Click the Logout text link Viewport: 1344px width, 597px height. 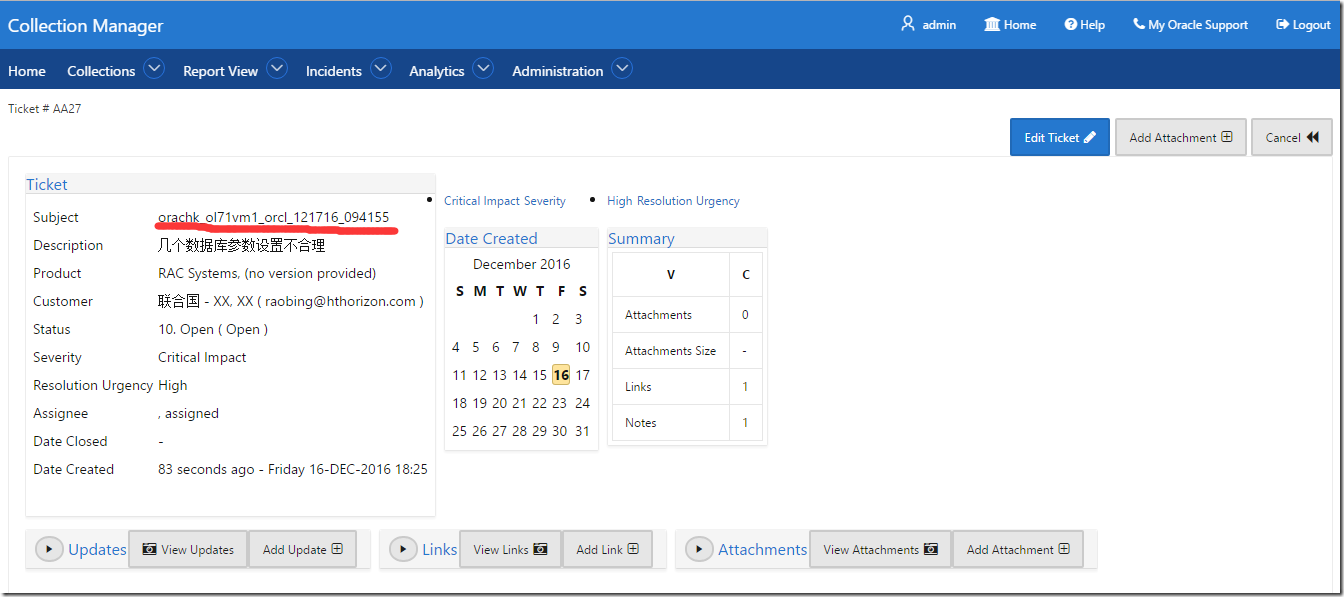click(x=1312, y=25)
